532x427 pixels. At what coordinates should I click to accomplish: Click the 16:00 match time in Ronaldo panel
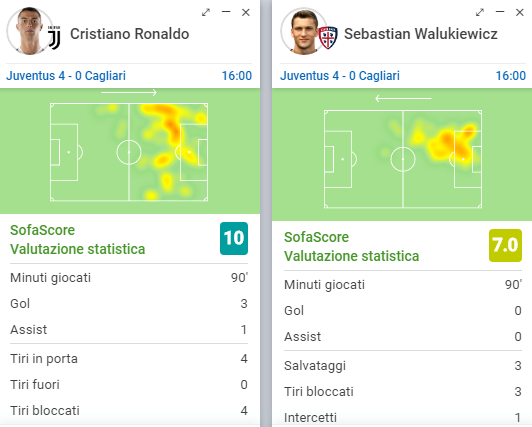[237, 76]
